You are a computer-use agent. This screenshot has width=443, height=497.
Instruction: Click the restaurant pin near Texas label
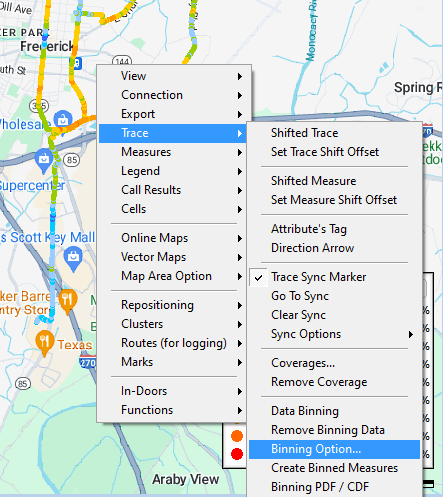[44, 343]
